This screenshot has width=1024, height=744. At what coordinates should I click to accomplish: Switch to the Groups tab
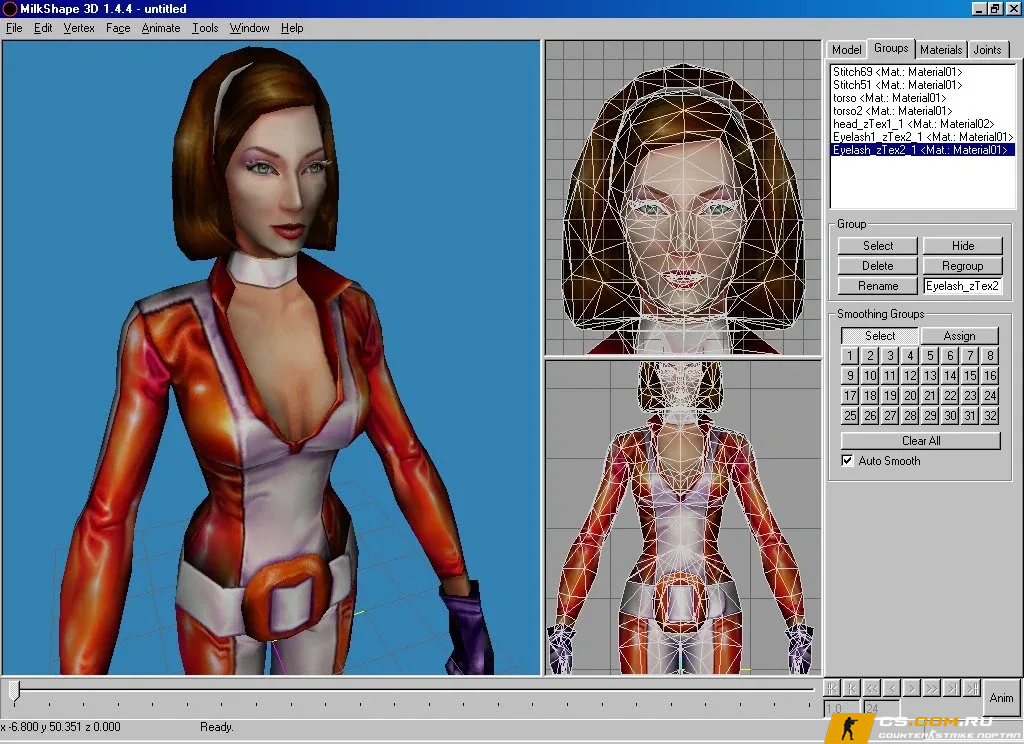tap(891, 48)
